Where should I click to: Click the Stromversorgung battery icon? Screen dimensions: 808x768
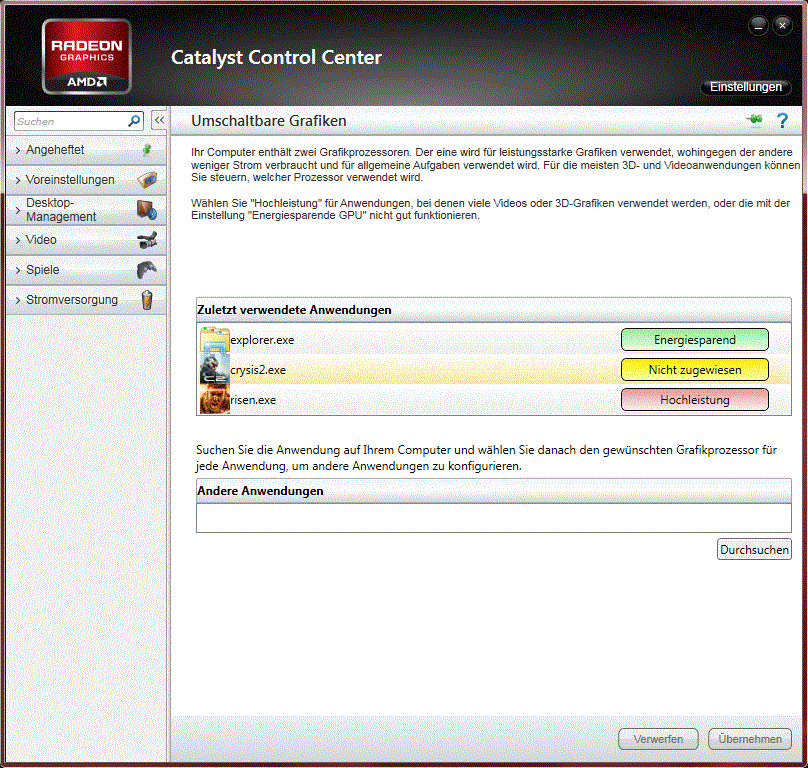[x=147, y=299]
